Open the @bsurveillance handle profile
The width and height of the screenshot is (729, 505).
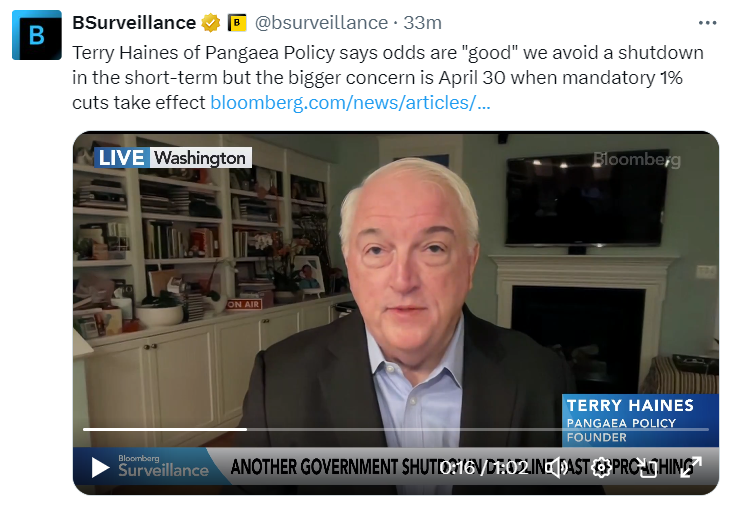(321, 23)
